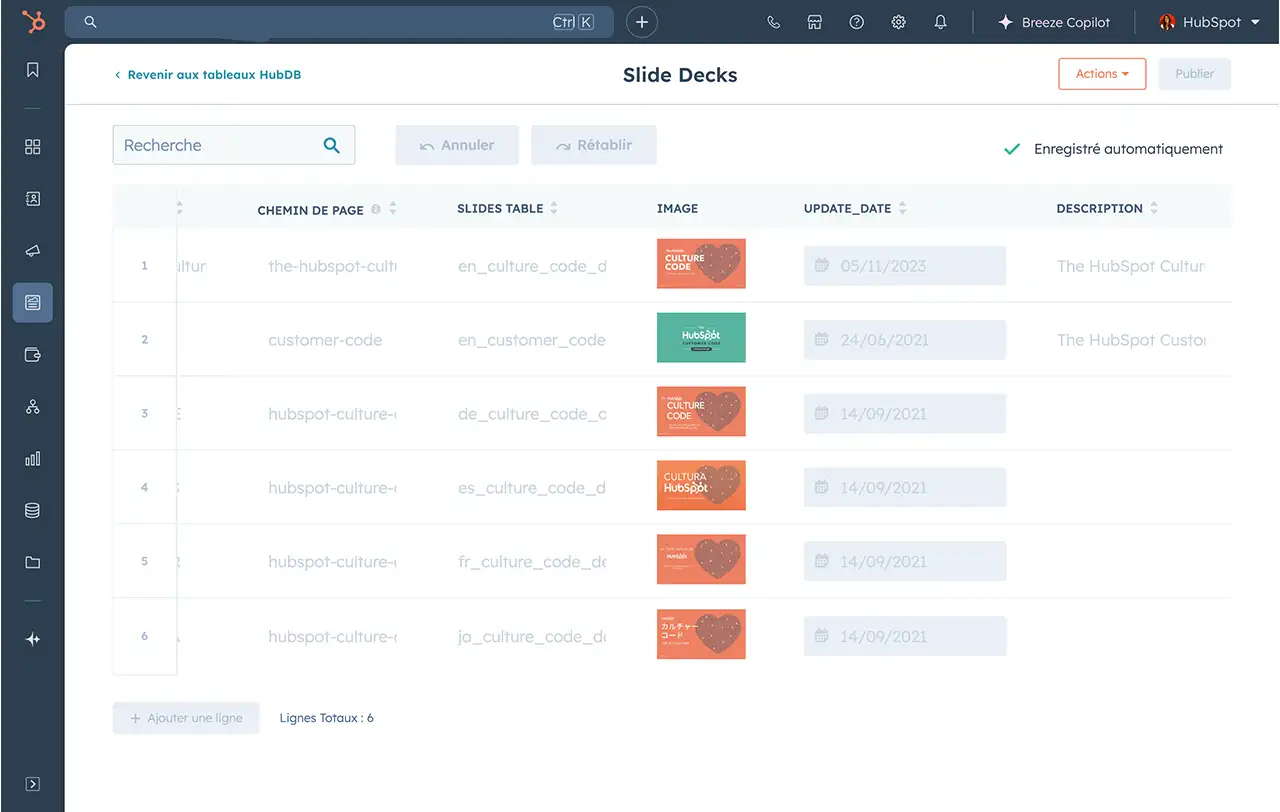
Task: Sort by SLIDES TABLE column header
Action: point(554,209)
